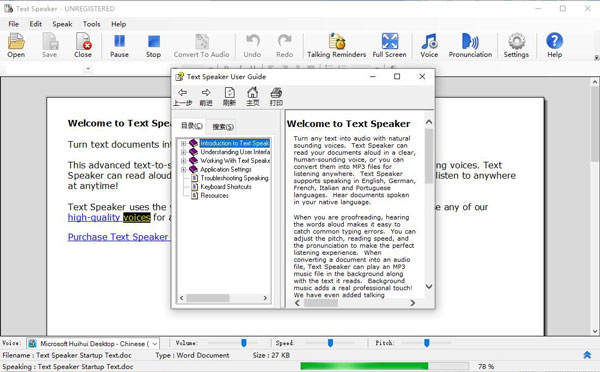The image size is (600, 372).
Task: Click the Volume slider handle
Action: pyautogui.click(x=244, y=343)
